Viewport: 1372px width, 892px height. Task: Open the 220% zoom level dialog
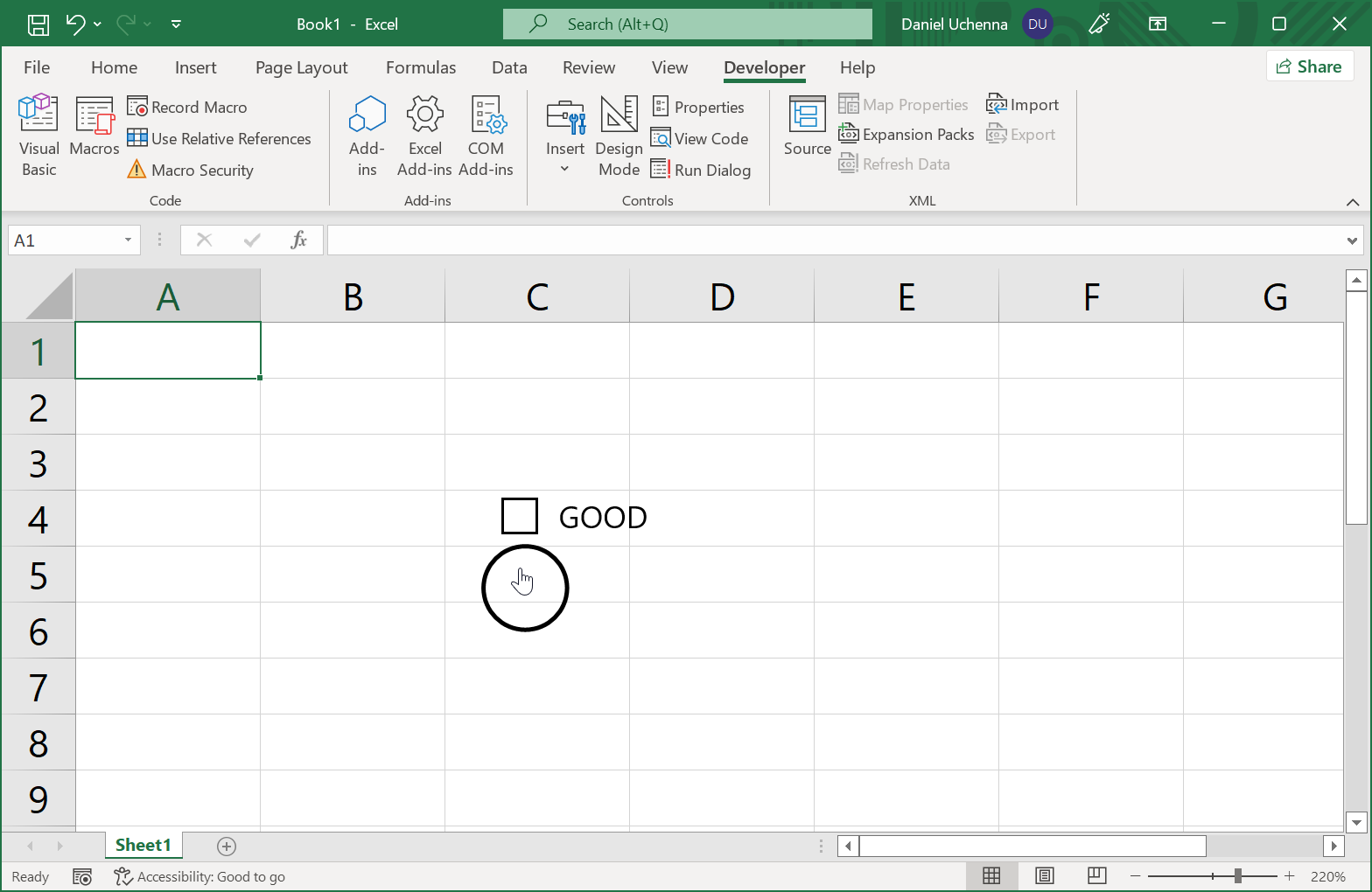(1328, 876)
